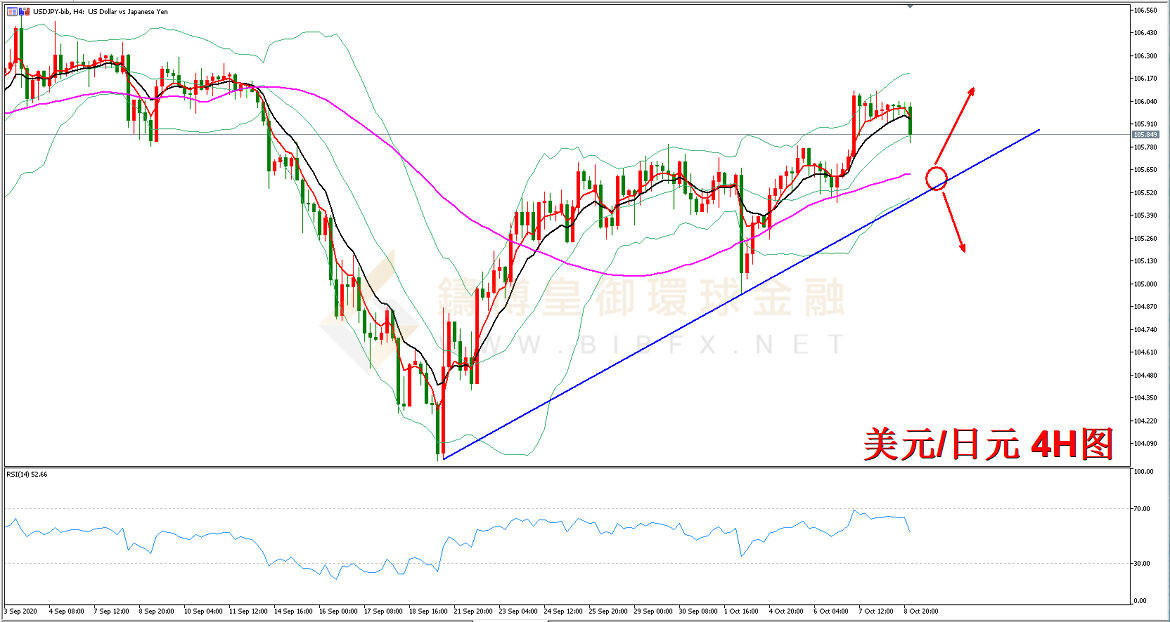The height and width of the screenshot is (622, 1170).
Task: Click the 21 Sep 20:00 time label
Action: [472, 610]
